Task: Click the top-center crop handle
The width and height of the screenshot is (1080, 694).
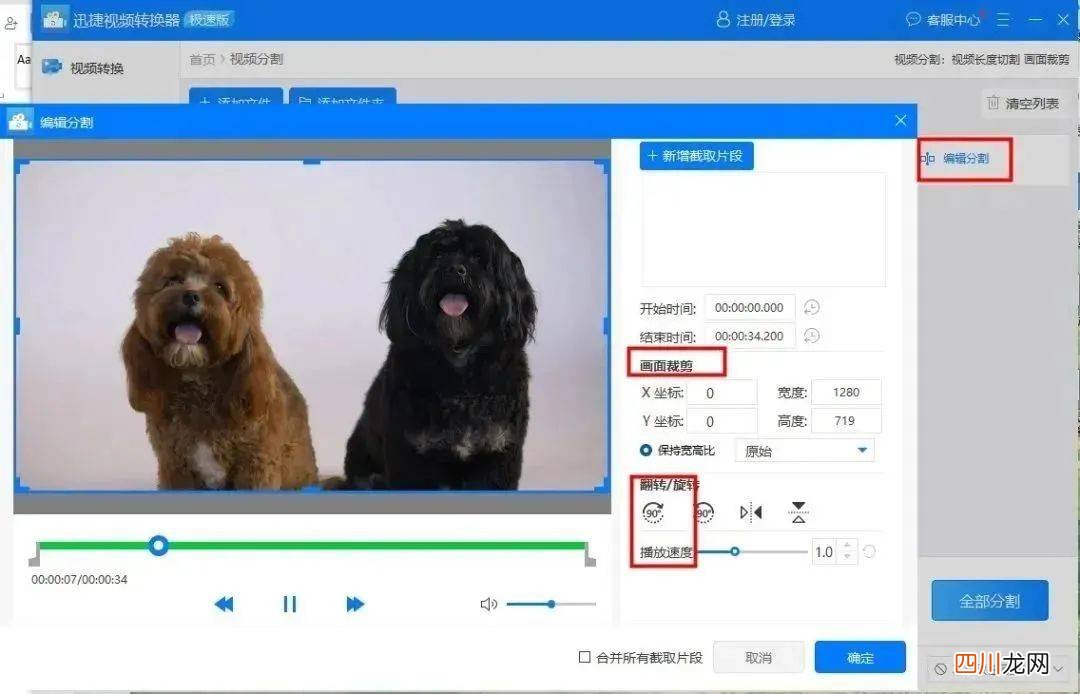Action: pyautogui.click(x=312, y=162)
